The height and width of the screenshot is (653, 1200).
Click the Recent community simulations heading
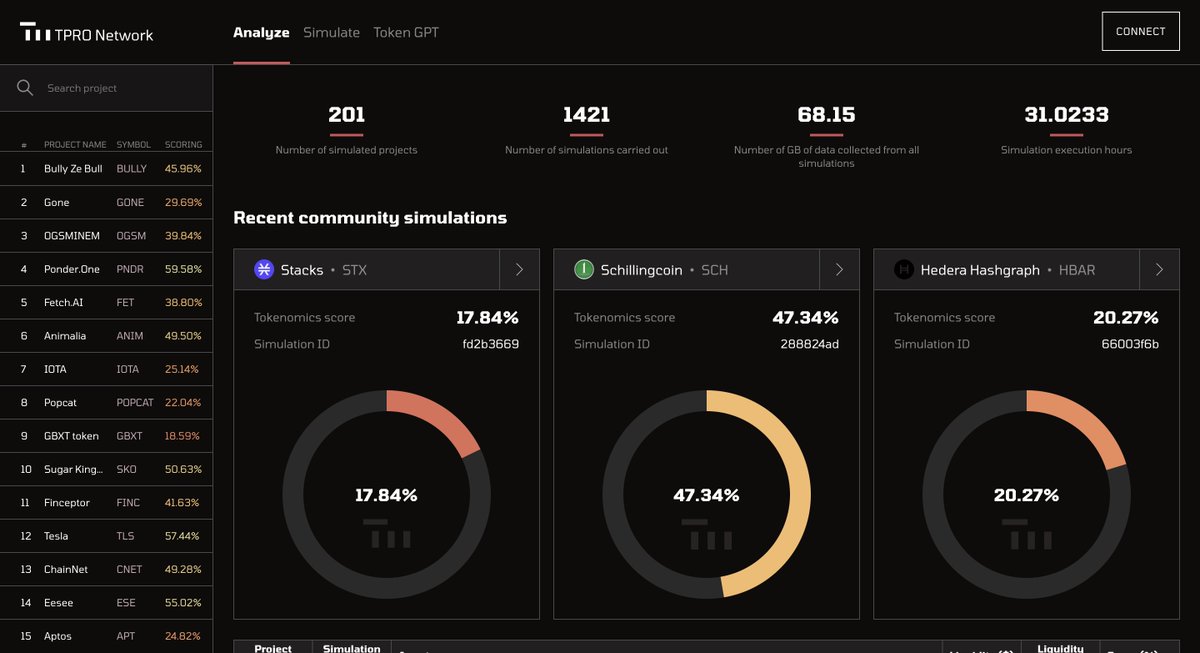coord(370,217)
